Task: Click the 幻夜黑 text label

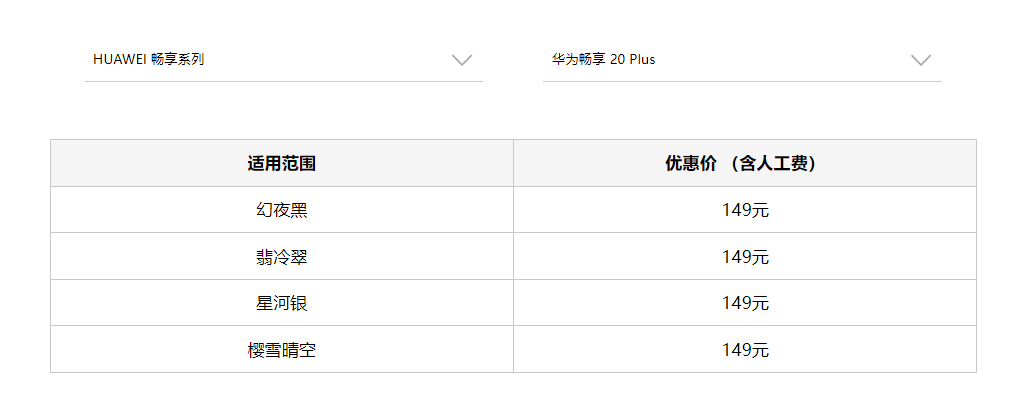Action: (282, 210)
